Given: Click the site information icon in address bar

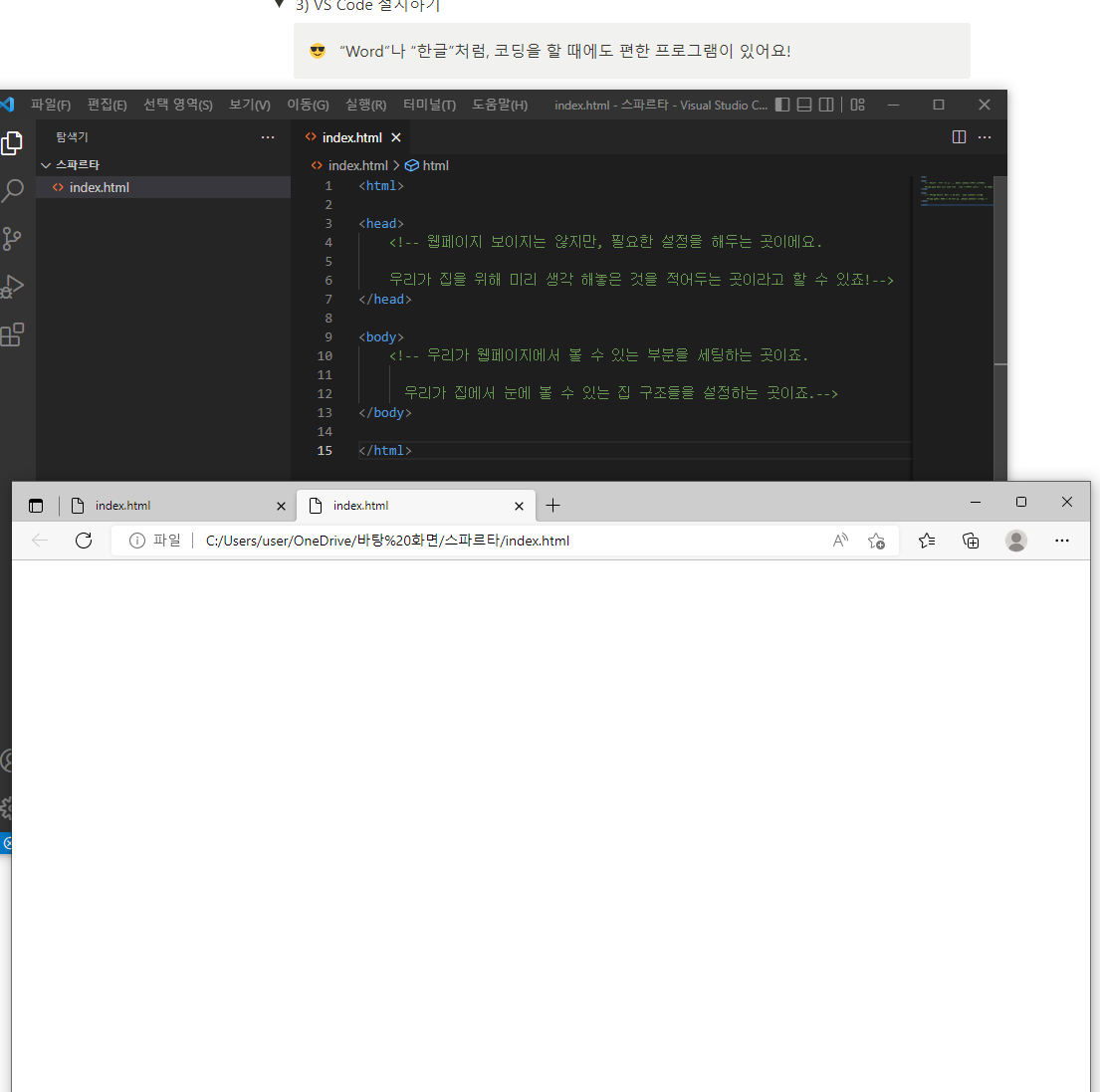Looking at the screenshot, I should pyautogui.click(x=137, y=541).
